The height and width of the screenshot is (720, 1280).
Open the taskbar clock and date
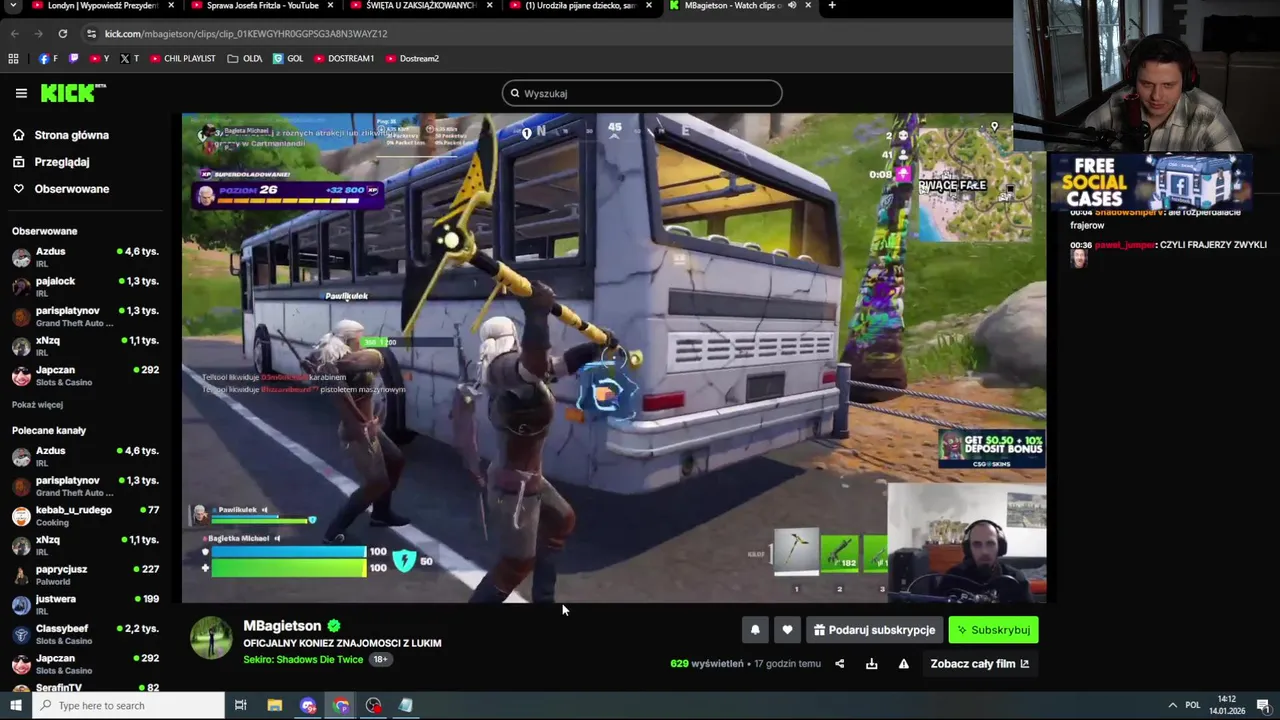pyautogui.click(x=1227, y=705)
